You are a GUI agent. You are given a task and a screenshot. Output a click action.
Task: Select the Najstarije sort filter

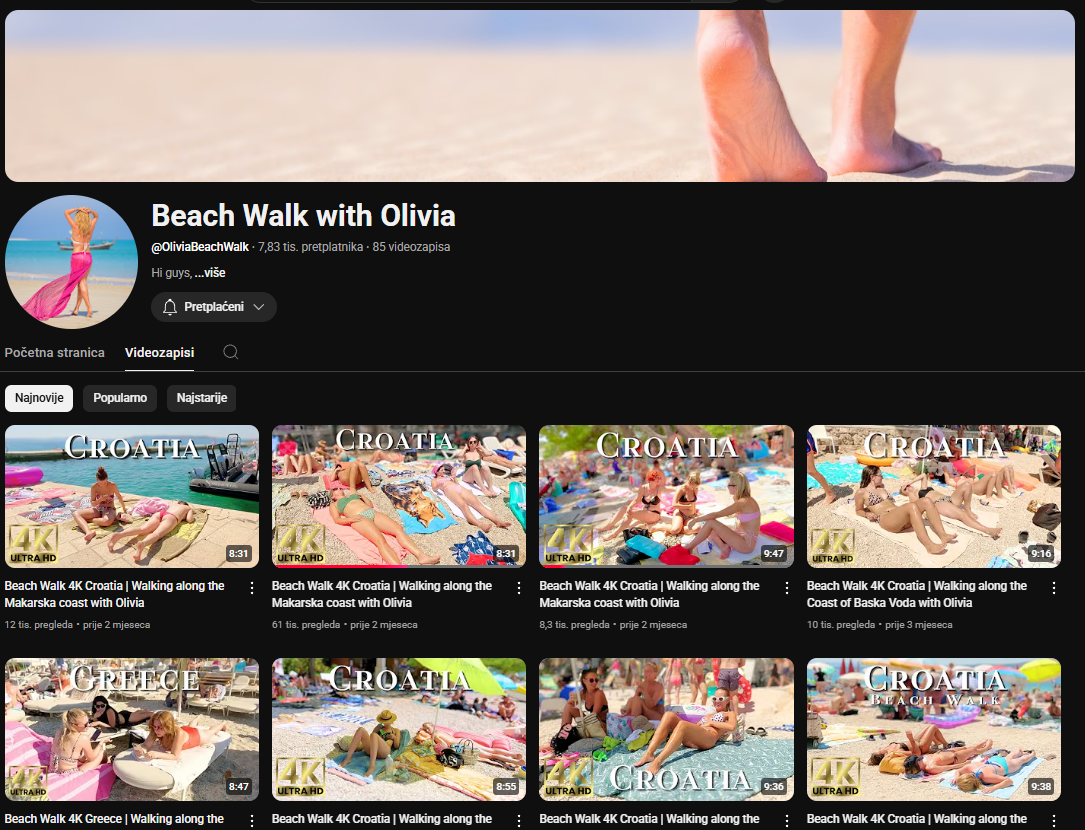click(x=202, y=398)
